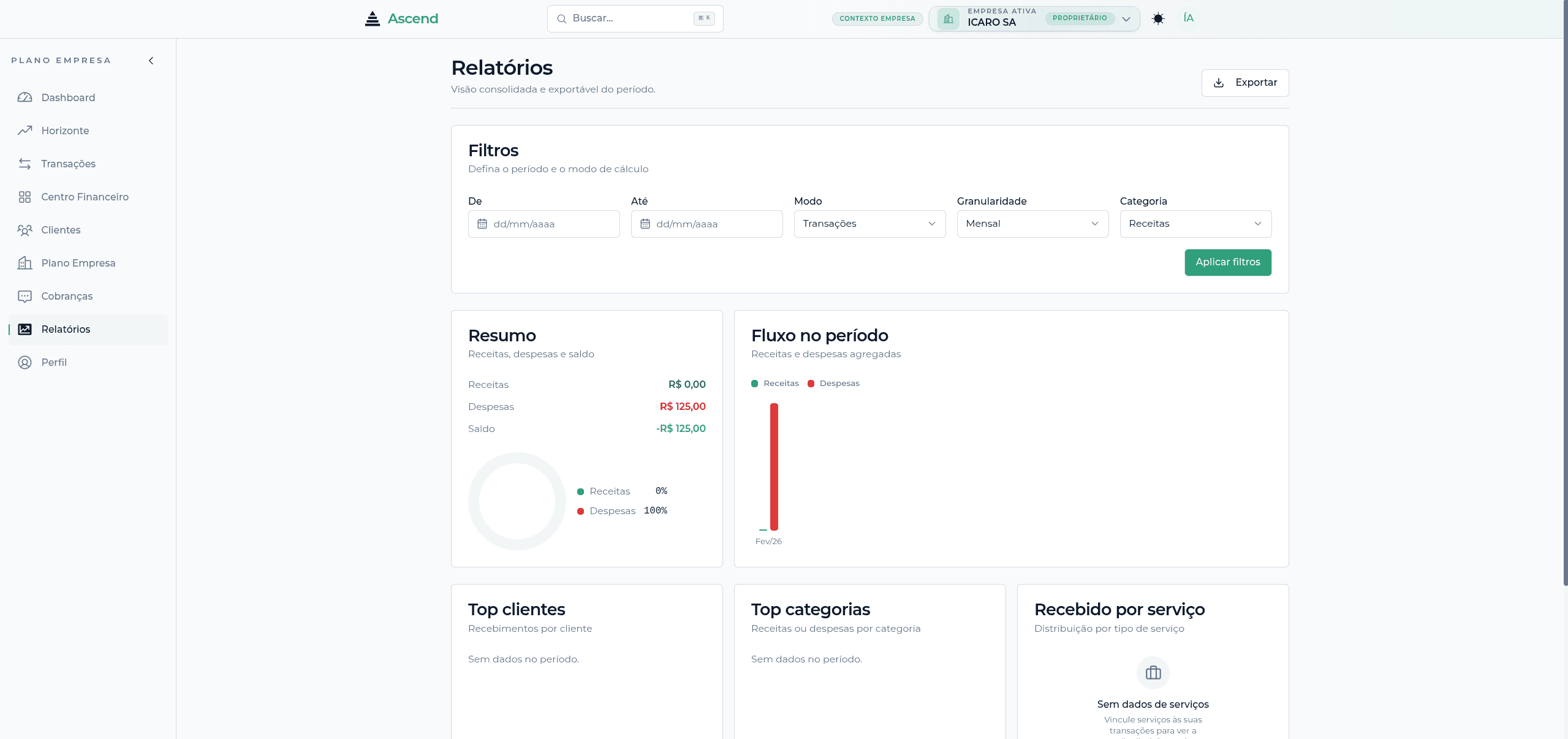The height and width of the screenshot is (739, 1568).
Task: Expand the Categoria Receitas dropdown
Action: coord(1195,224)
